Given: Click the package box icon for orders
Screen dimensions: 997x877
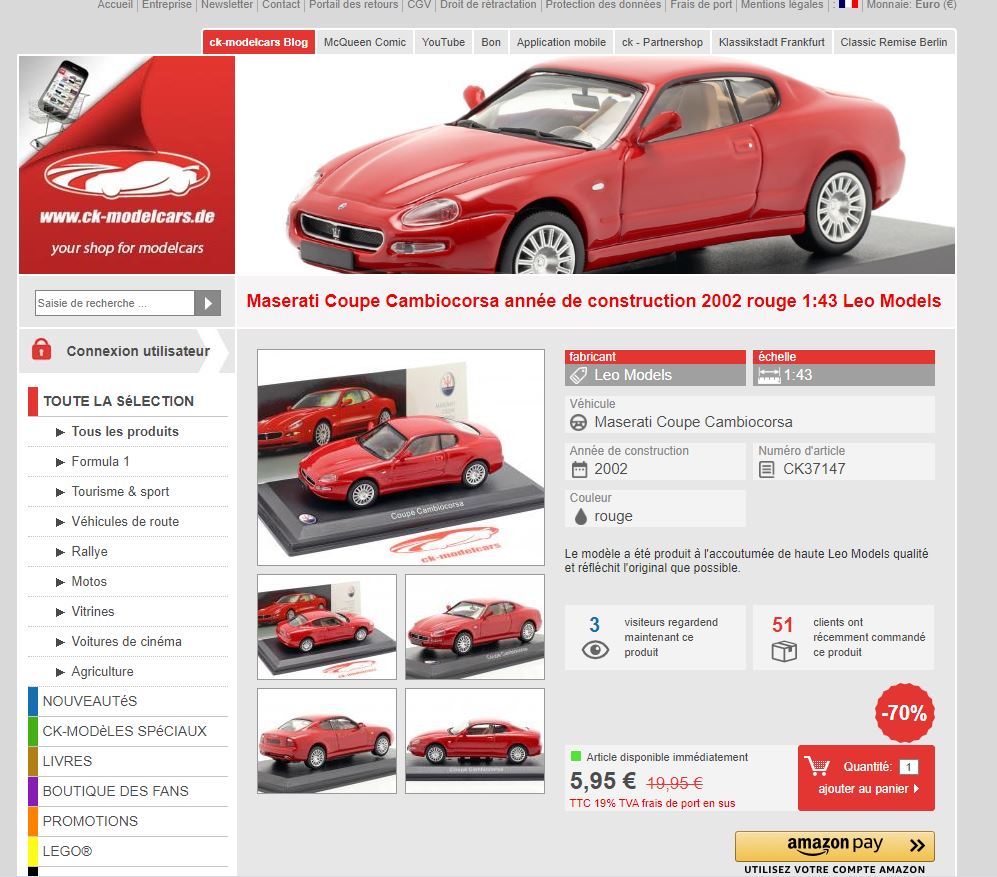Looking at the screenshot, I should click(x=783, y=651).
